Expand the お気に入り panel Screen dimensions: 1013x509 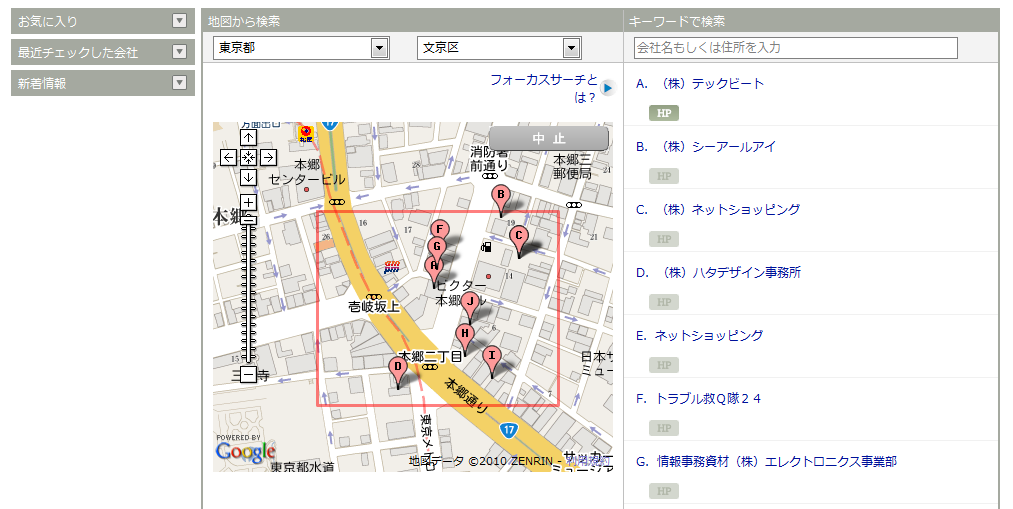(x=180, y=21)
